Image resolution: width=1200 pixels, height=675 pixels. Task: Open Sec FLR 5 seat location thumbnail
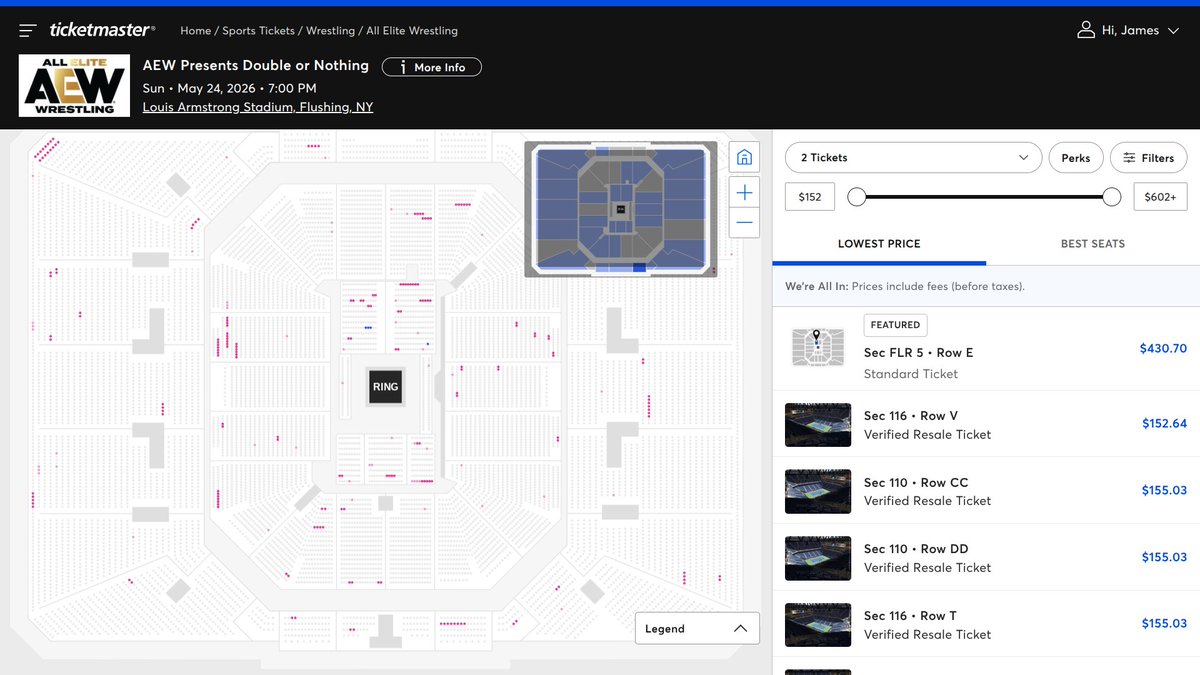click(x=817, y=347)
